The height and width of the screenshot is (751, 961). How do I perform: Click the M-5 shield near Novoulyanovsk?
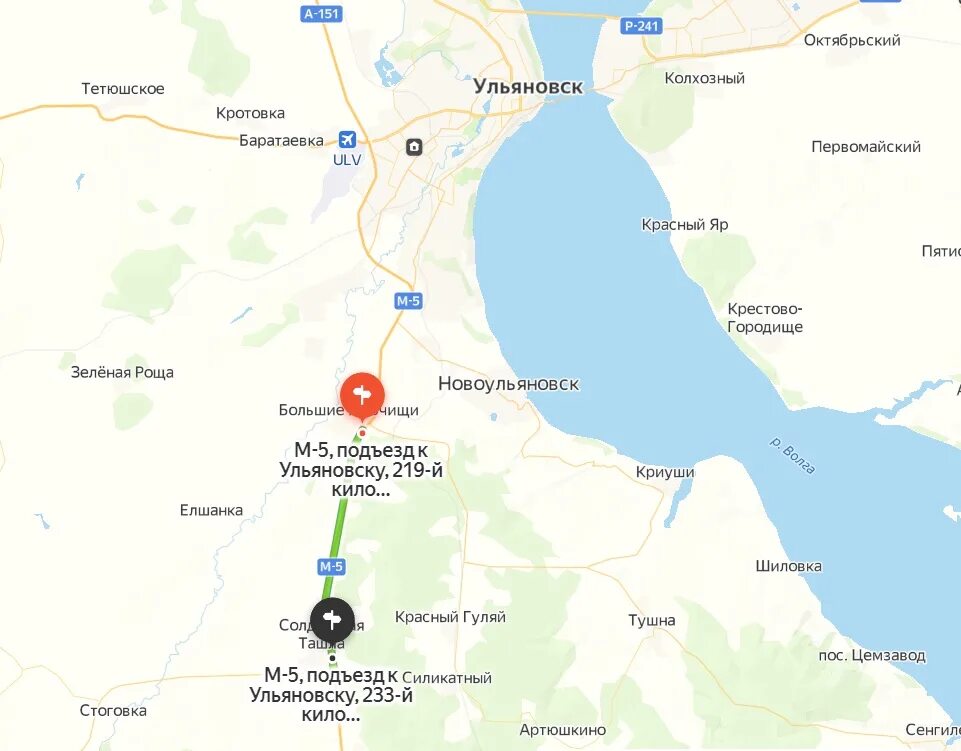(x=408, y=301)
